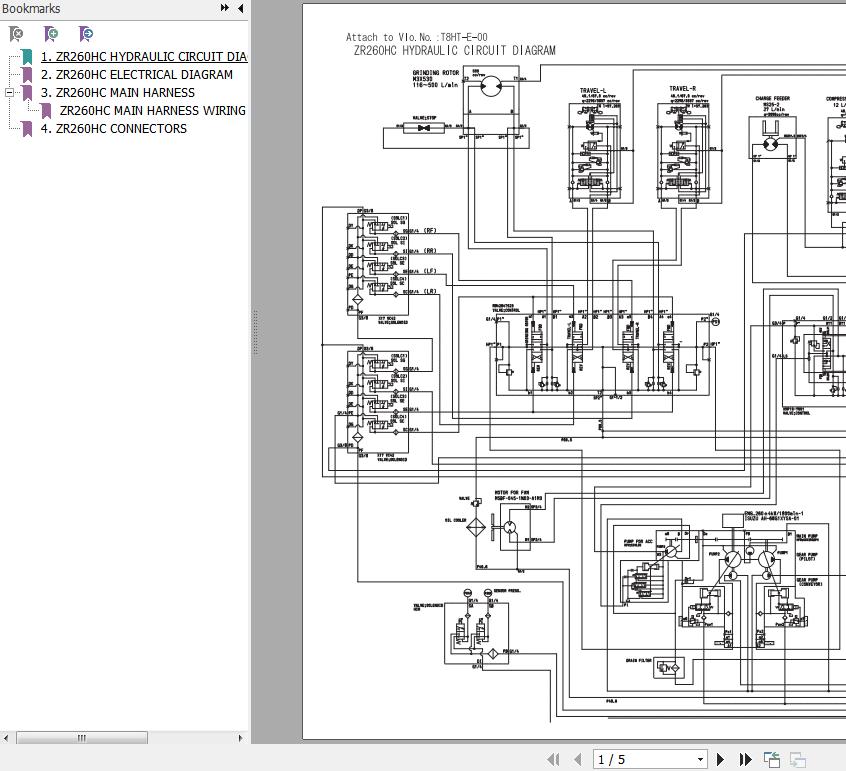Click the diagram title ZR260HC HYDRAULIC CIRCUIT DIAGRAM
Screen dimensions: 846x771
tap(454, 51)
